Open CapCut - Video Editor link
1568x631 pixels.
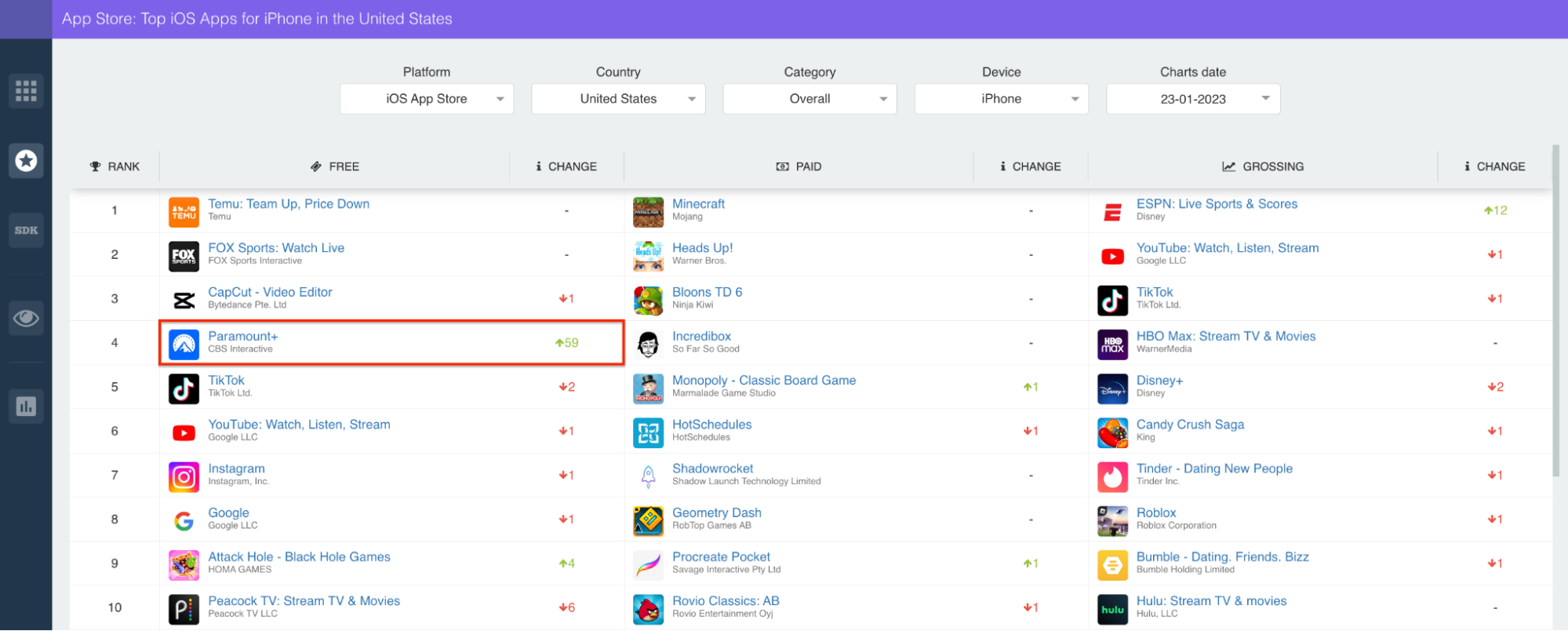click(270, 292)
